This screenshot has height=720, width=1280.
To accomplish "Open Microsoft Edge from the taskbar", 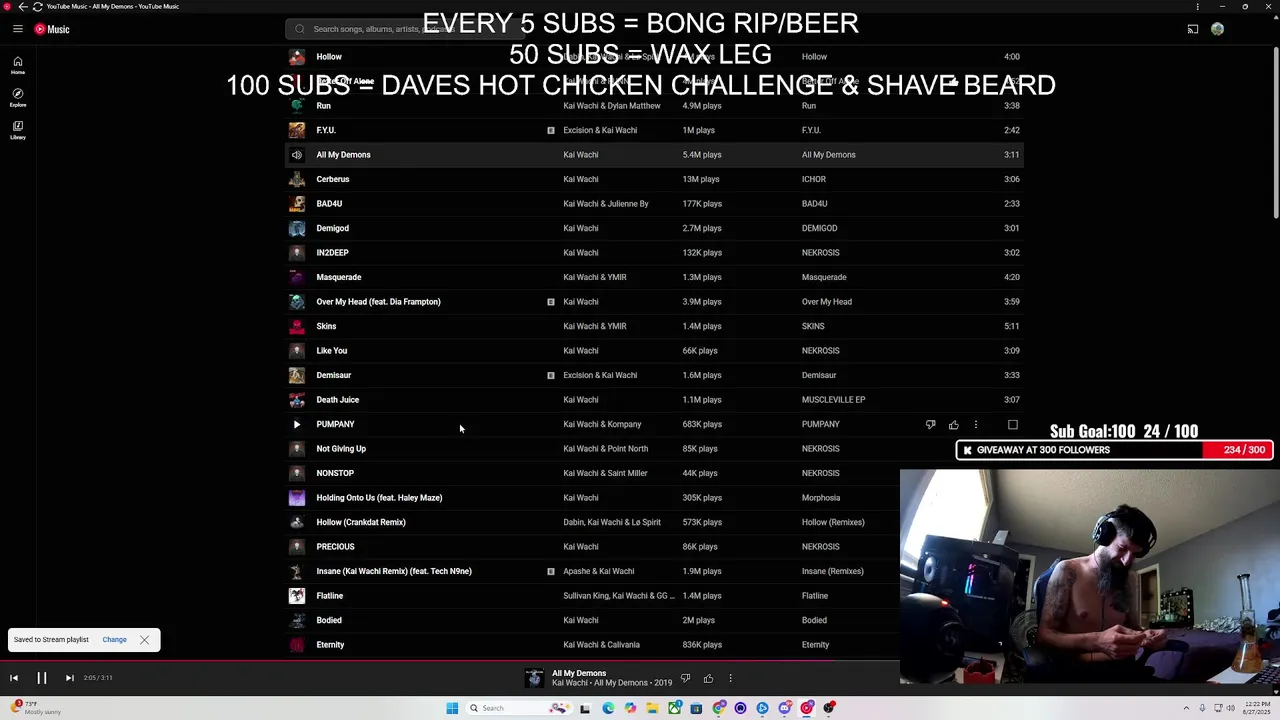I will pyautogui.click(x=608, y=708).
